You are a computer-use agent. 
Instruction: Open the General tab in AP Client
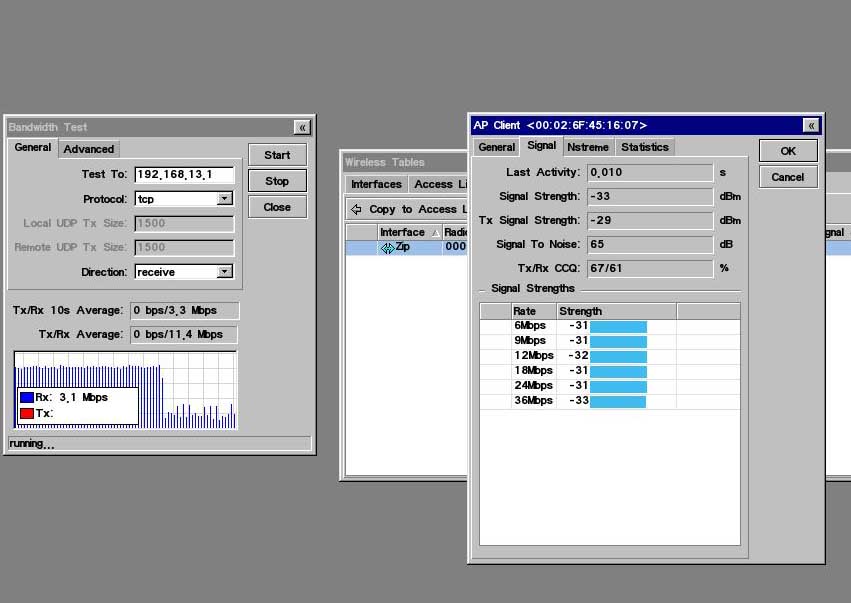pos(497,147)
